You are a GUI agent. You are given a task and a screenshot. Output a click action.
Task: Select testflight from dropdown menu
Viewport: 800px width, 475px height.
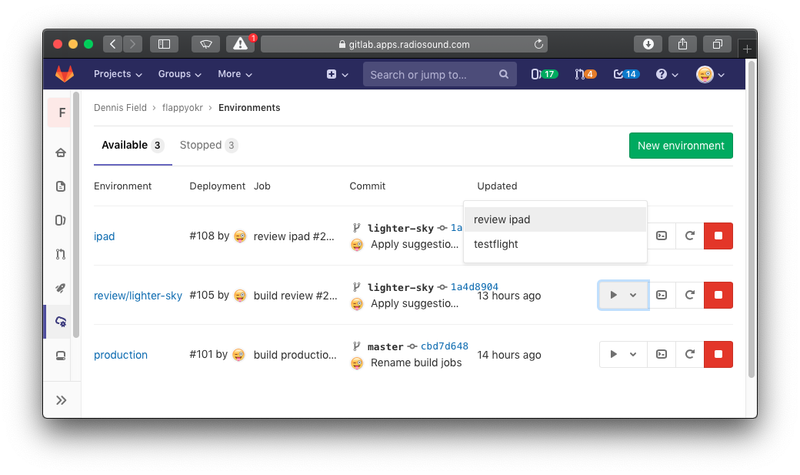555,244
